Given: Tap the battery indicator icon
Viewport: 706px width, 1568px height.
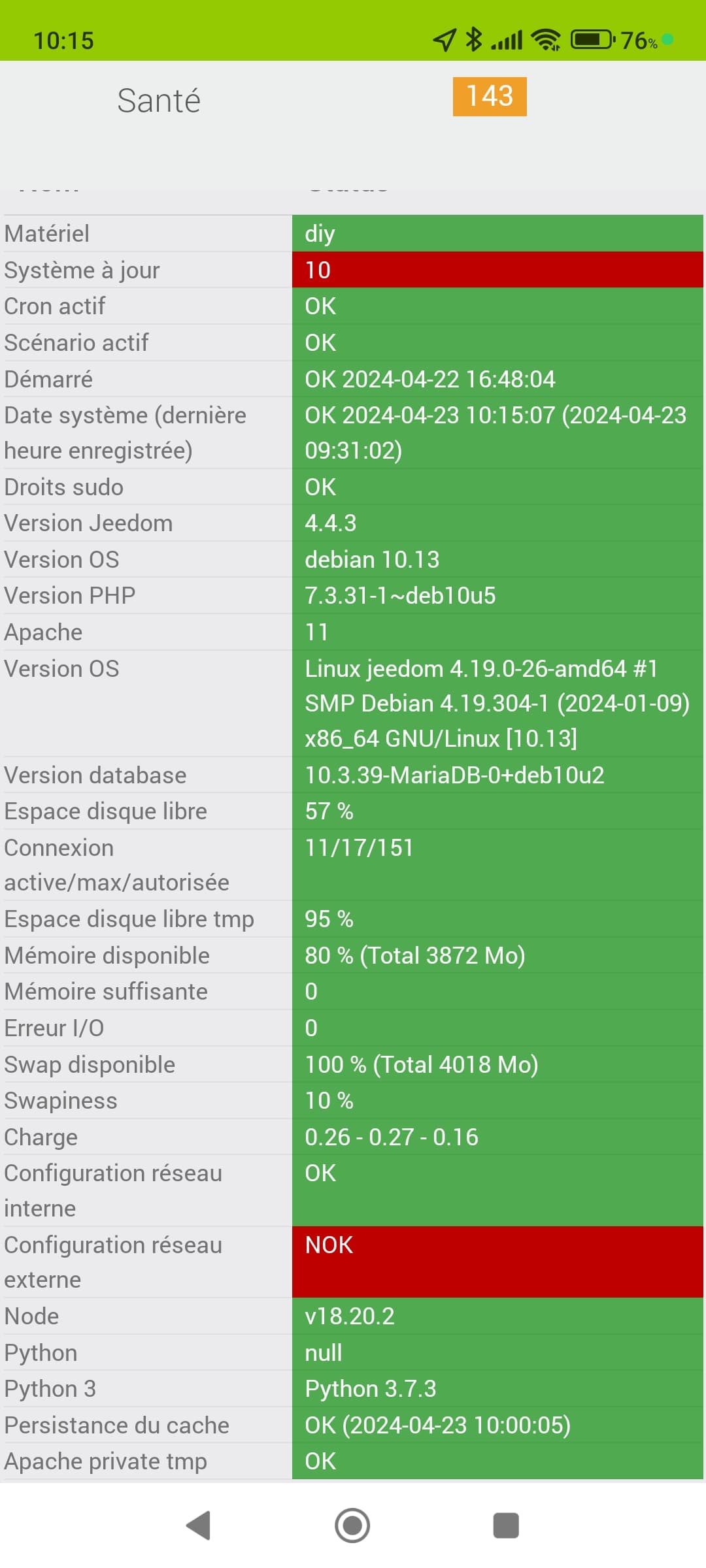Looking at the screenshot, I should pyautogui.click(x=593, y=40).
